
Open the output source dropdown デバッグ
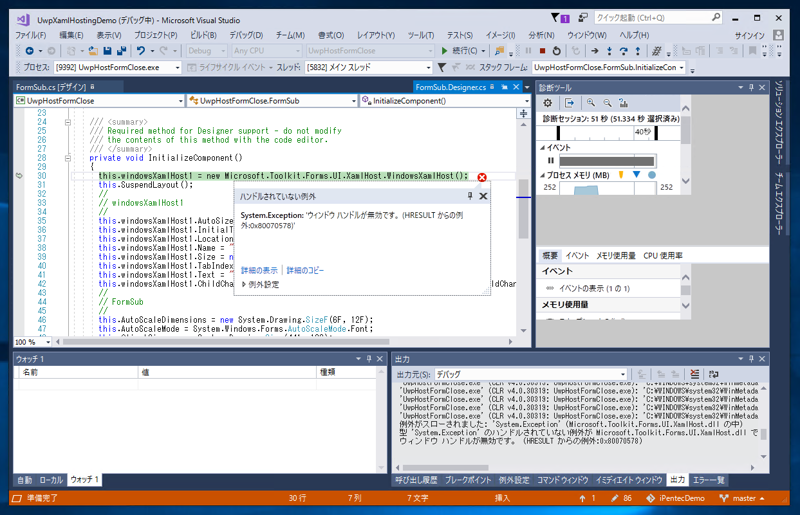531,374
